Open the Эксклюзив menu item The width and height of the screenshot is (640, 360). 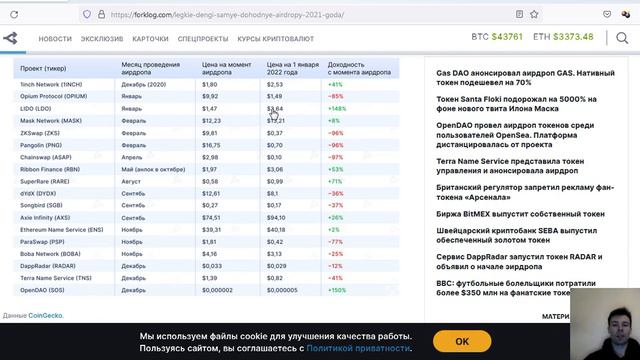click(102, 39)
